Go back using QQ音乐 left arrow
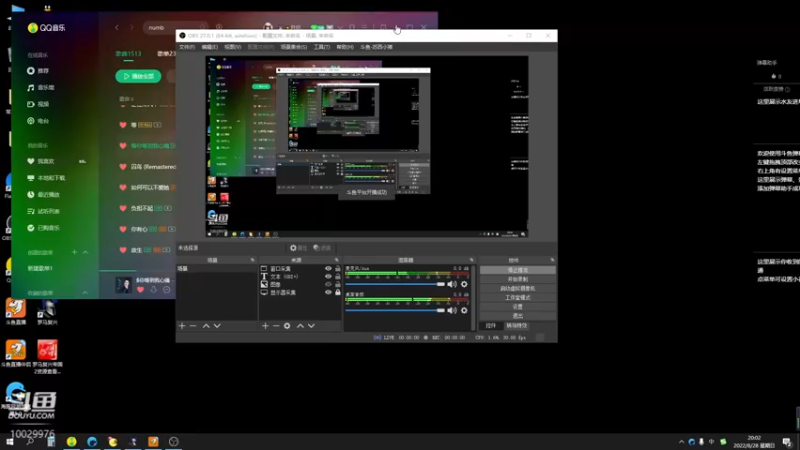This screenshot has width=800, height=450. (117, 28)
